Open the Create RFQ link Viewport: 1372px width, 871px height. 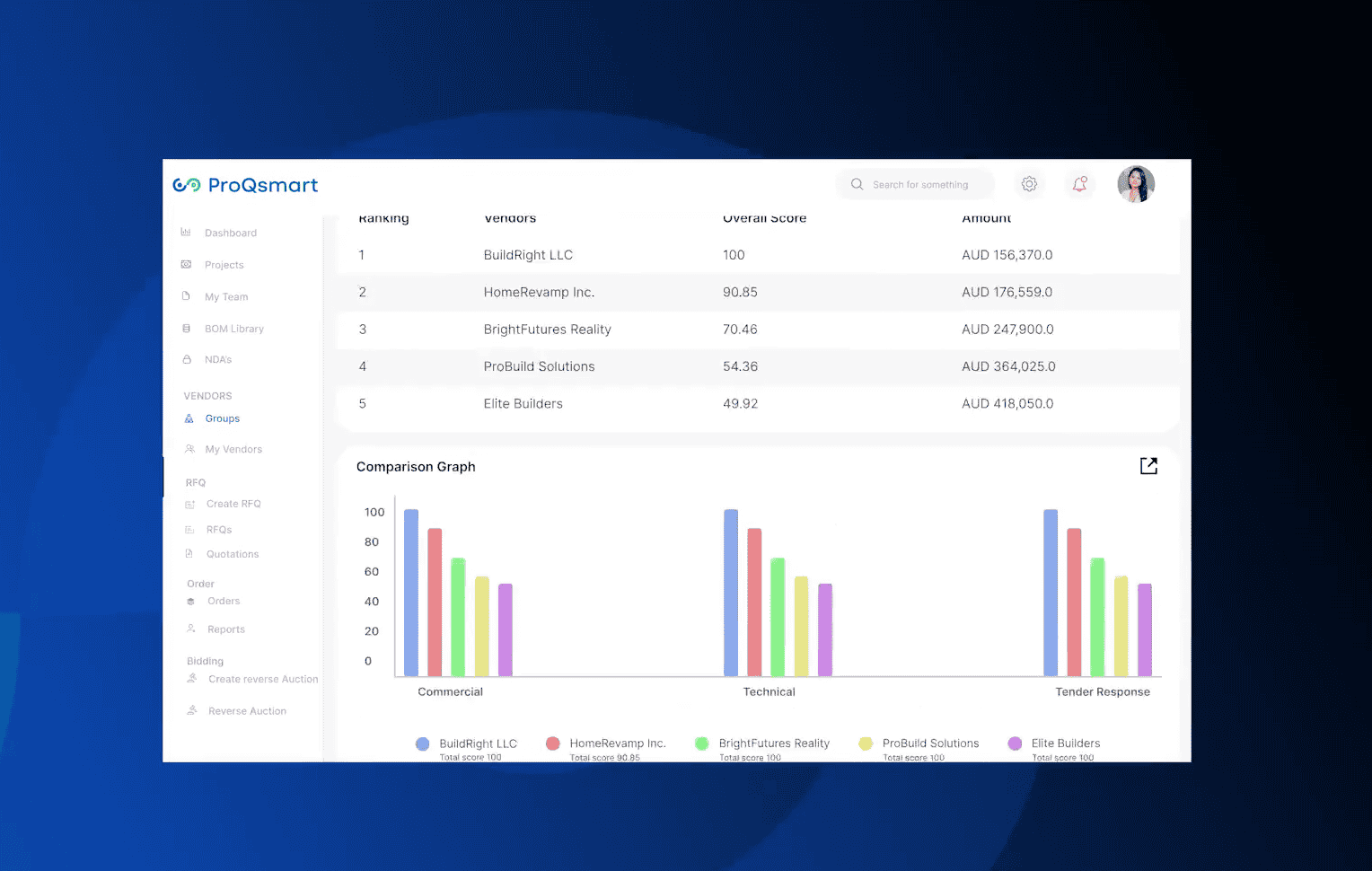tap(233, 504)
